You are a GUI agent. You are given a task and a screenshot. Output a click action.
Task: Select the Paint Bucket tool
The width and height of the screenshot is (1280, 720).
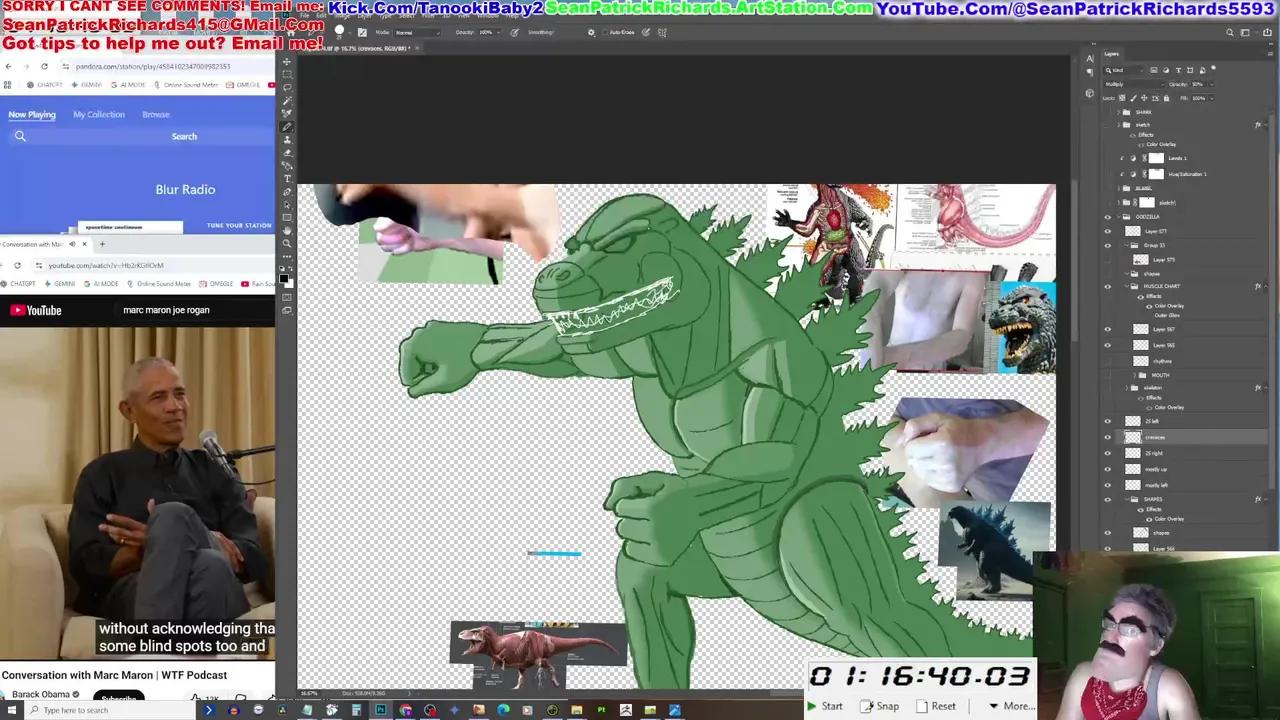tap(287, 165)
